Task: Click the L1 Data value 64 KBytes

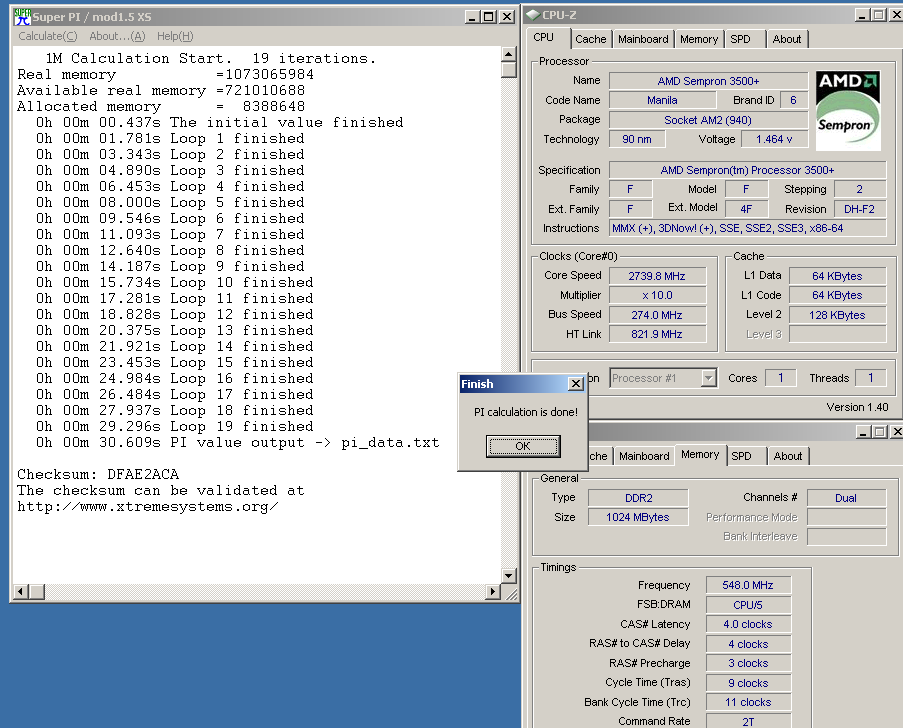Action: [x=837, y=276]
